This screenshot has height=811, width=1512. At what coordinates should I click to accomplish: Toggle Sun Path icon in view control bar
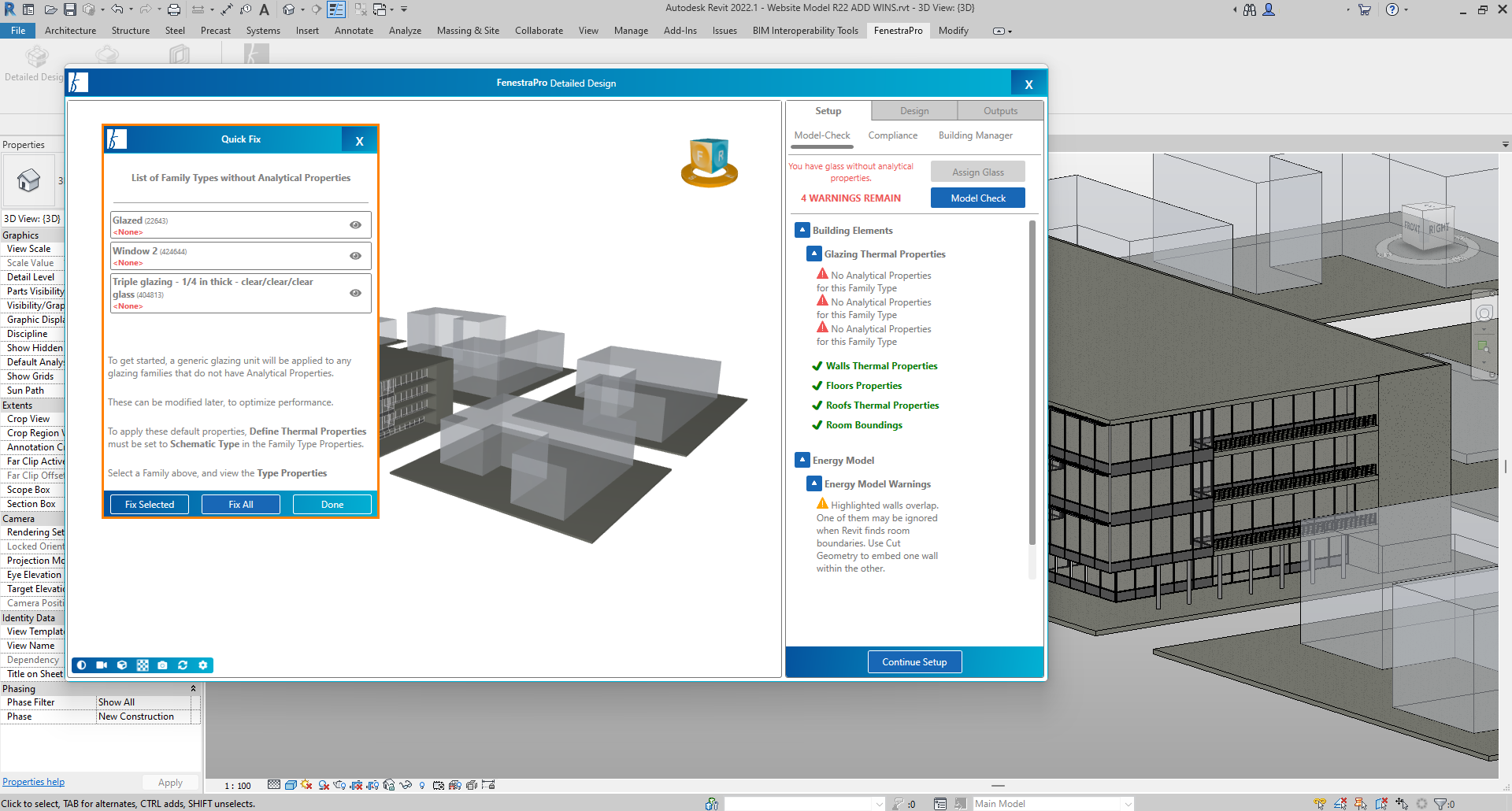coord(306,785)
